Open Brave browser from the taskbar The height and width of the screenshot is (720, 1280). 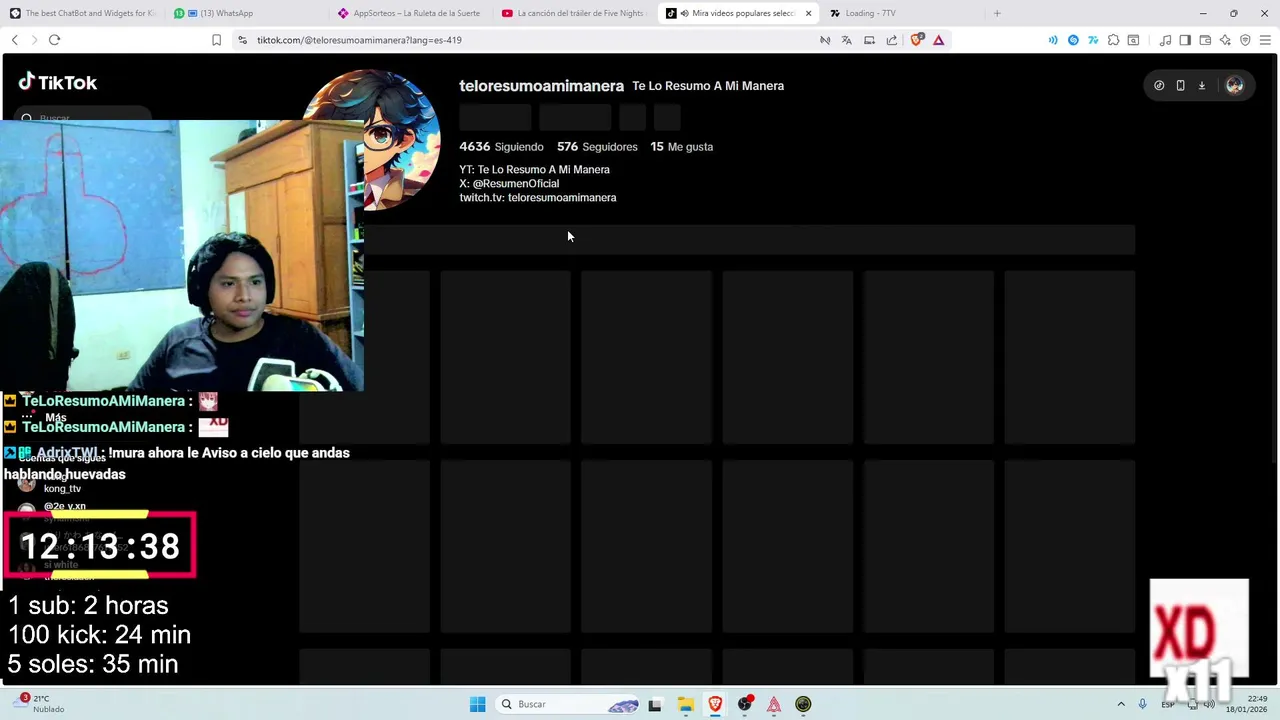click(x=715, y=704)
